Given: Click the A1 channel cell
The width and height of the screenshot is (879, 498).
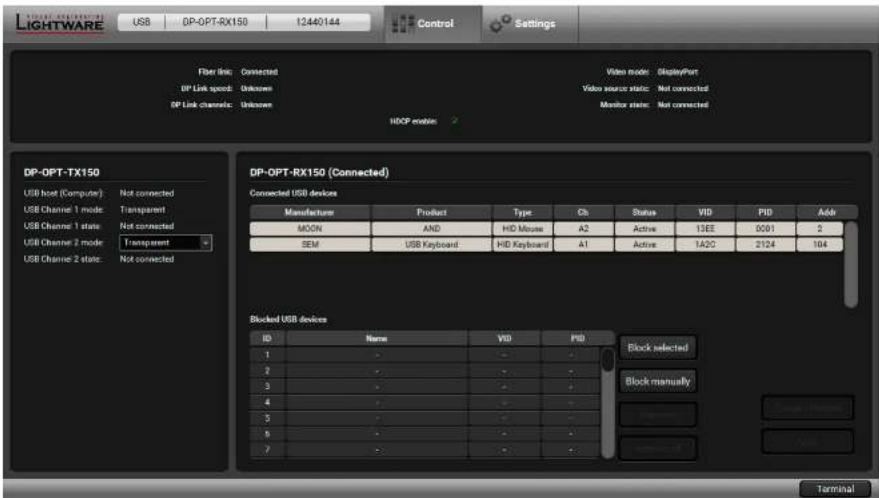Looking at the screenshot, I should (x=583, y=245).
